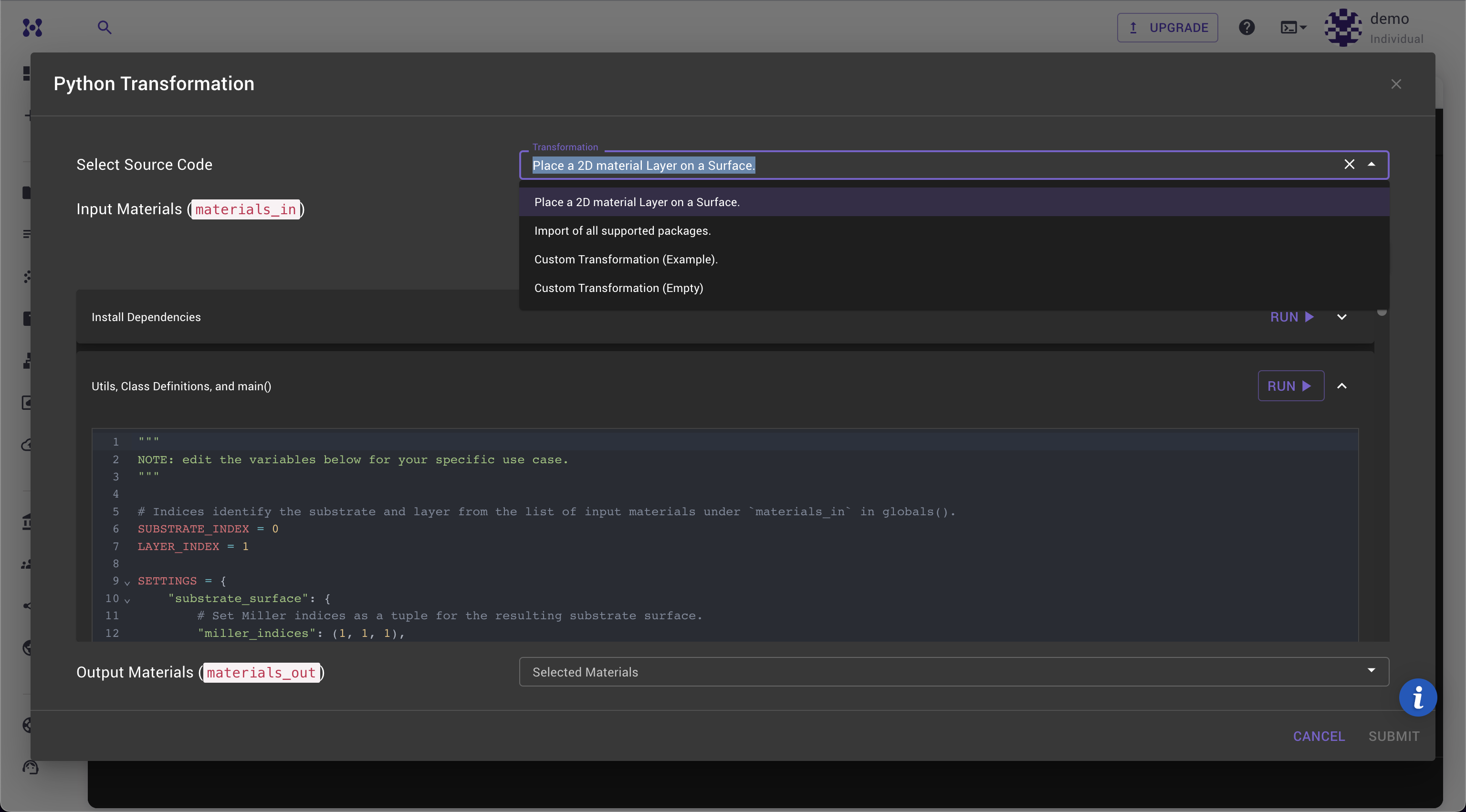Open the search magnifier icon
This screenshot has height=812, width=1466.
pyautogui.click(x=104, y=27)
